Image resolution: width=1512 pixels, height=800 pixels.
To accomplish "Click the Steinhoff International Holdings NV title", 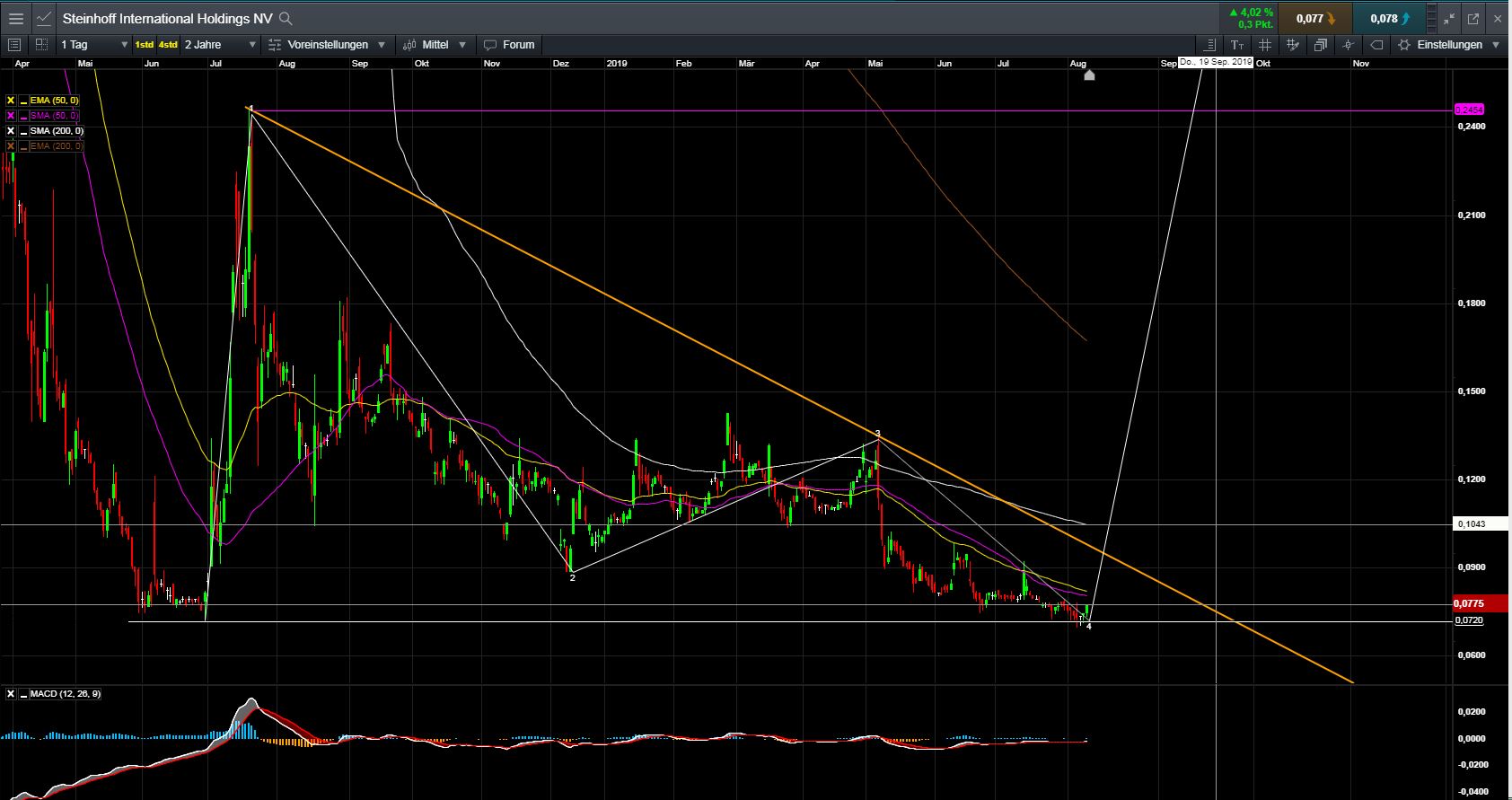I will point(168,18).
